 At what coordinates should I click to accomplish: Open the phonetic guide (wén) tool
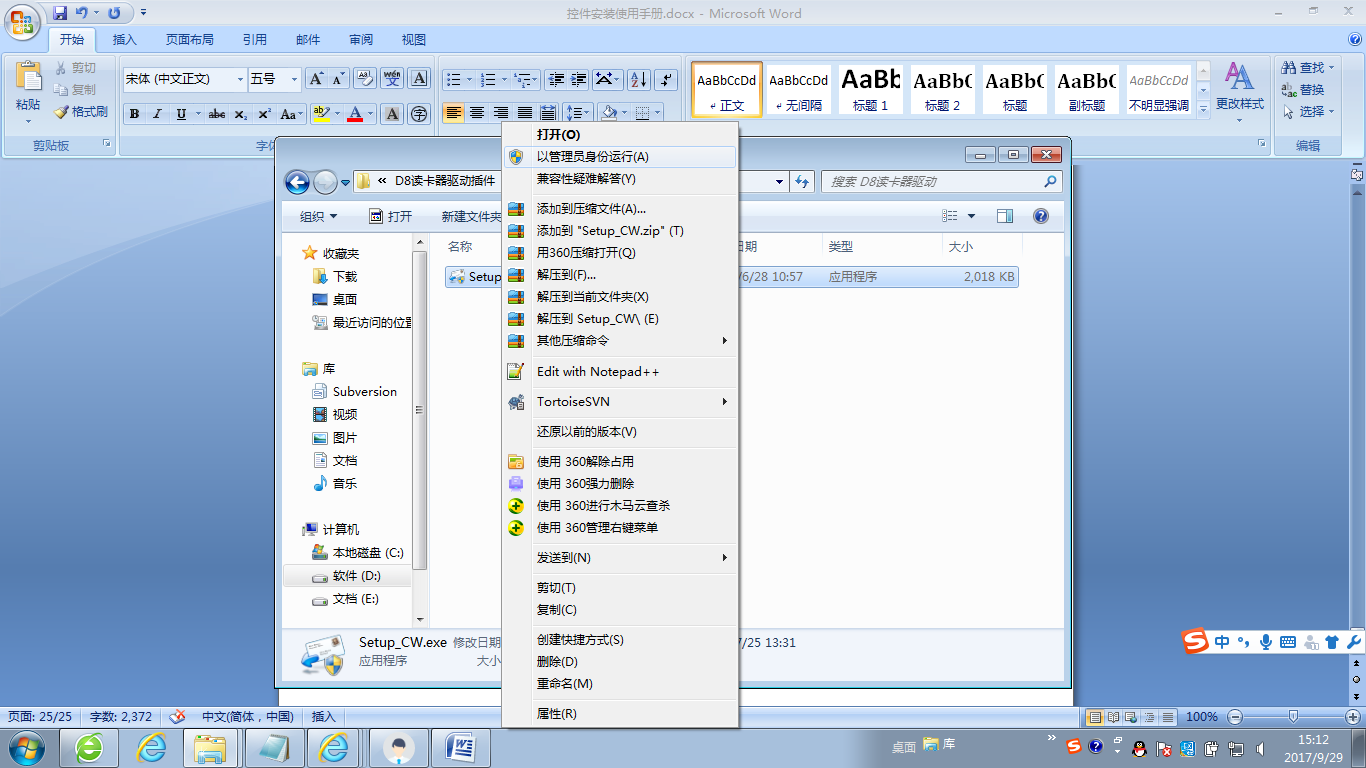pos(392,79)
